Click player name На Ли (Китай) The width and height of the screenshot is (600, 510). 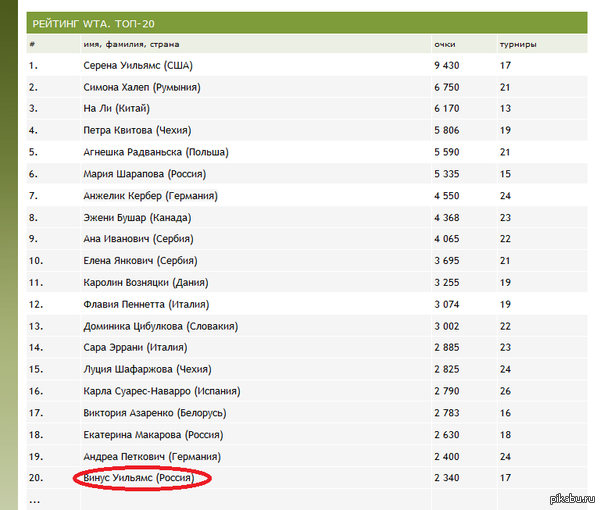(x=117, y=108)
